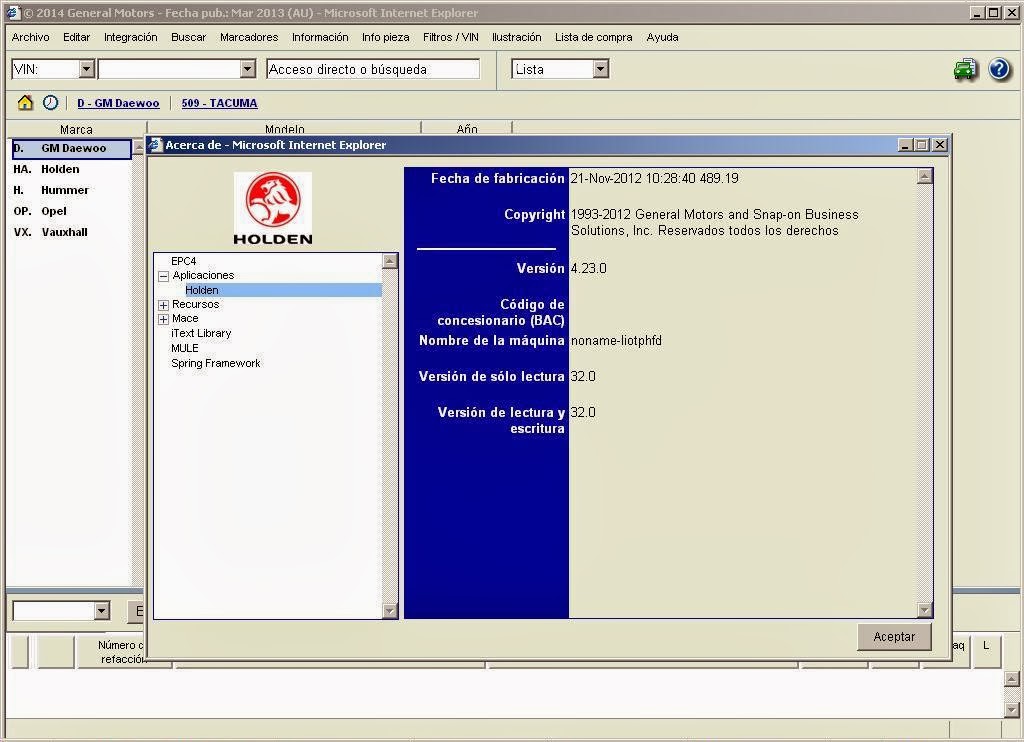Expand the Mace tree node
Image resolution: width=1024 pixels, height=742 pixels.
pos(163,319)
